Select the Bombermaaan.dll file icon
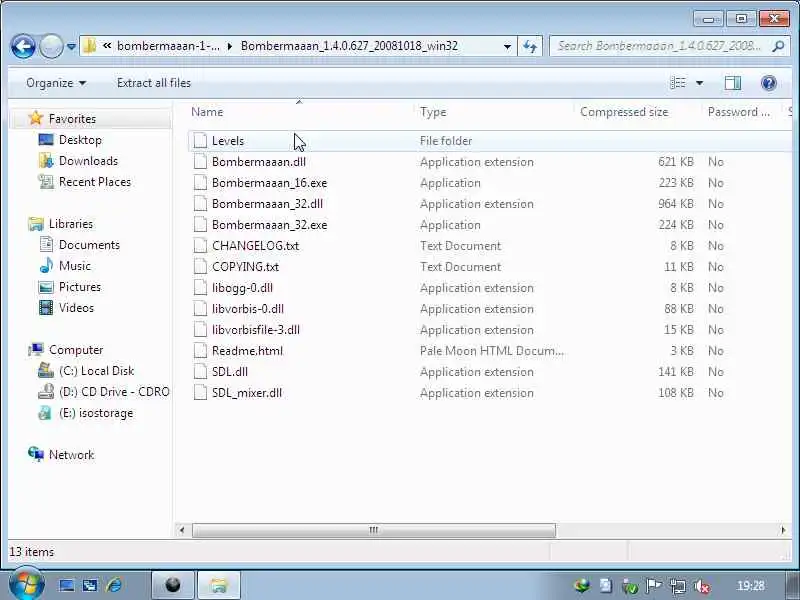The width and height of the screenshot is (800, 600). point(200,162)
